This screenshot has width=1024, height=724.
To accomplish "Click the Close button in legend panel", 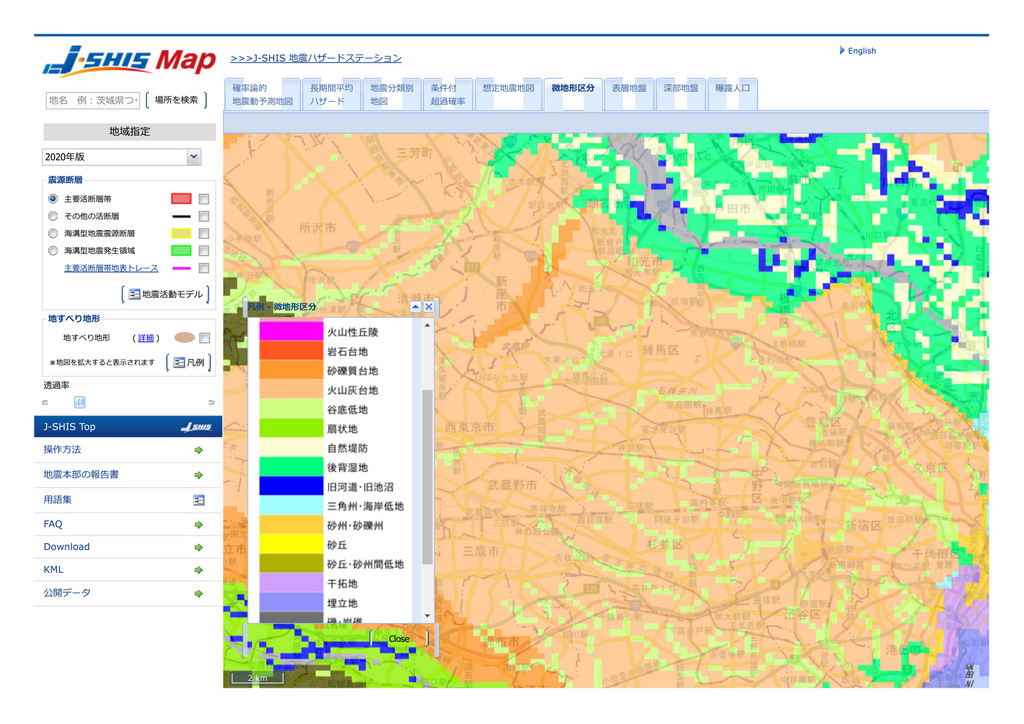I will pos(398,639).
